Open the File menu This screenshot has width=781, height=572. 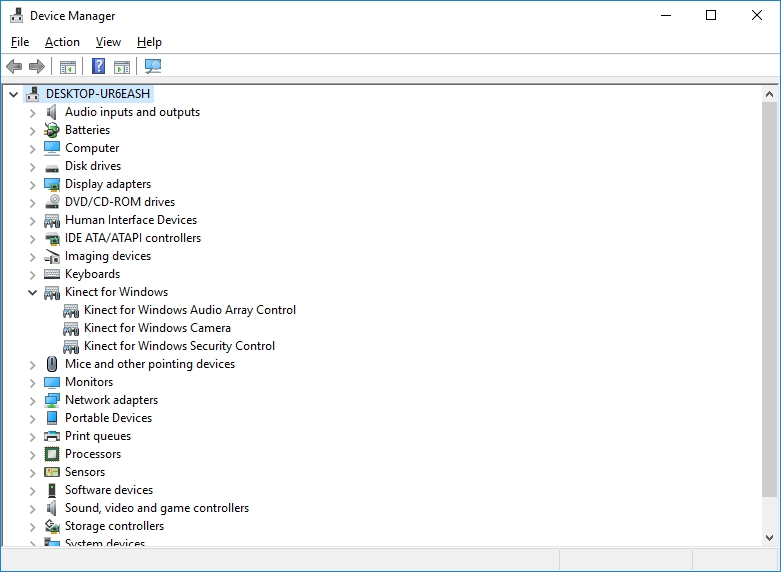(20, 42)
